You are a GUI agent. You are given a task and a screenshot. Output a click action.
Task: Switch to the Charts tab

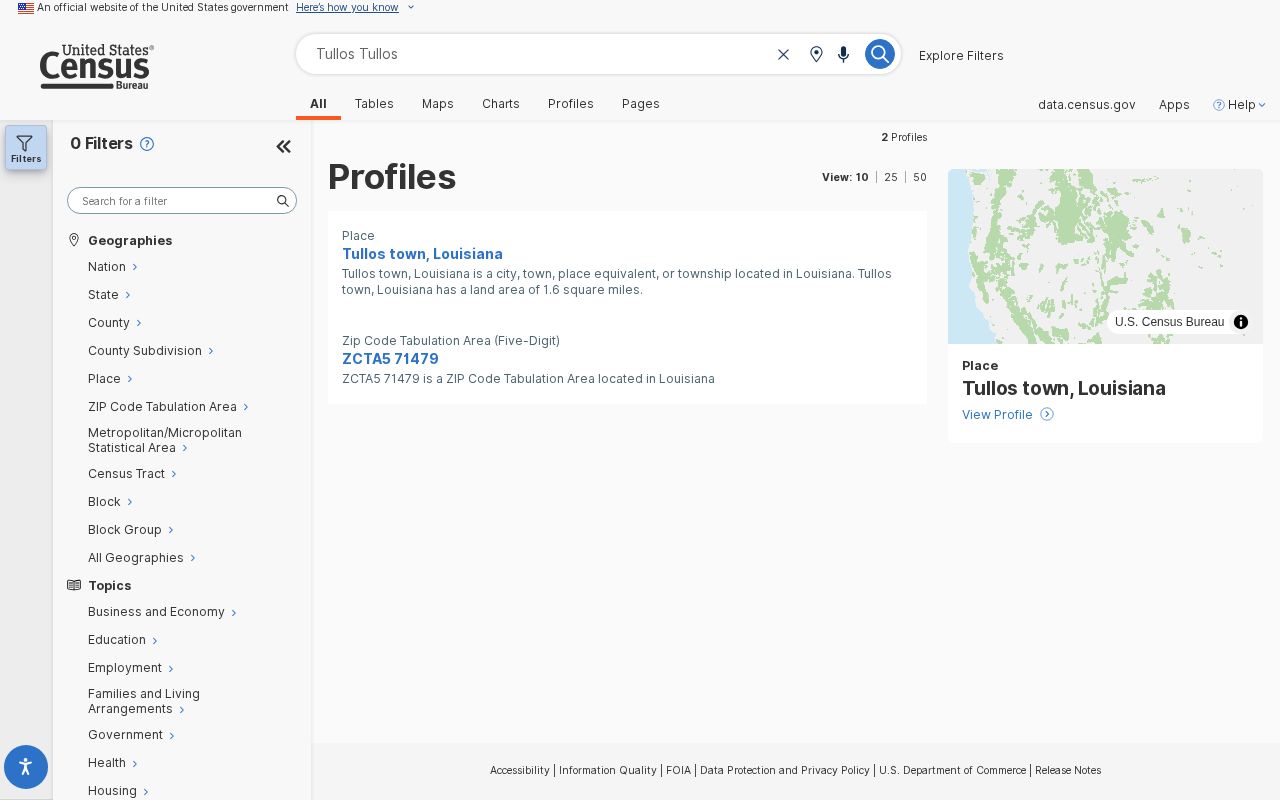tap(501, 104)
